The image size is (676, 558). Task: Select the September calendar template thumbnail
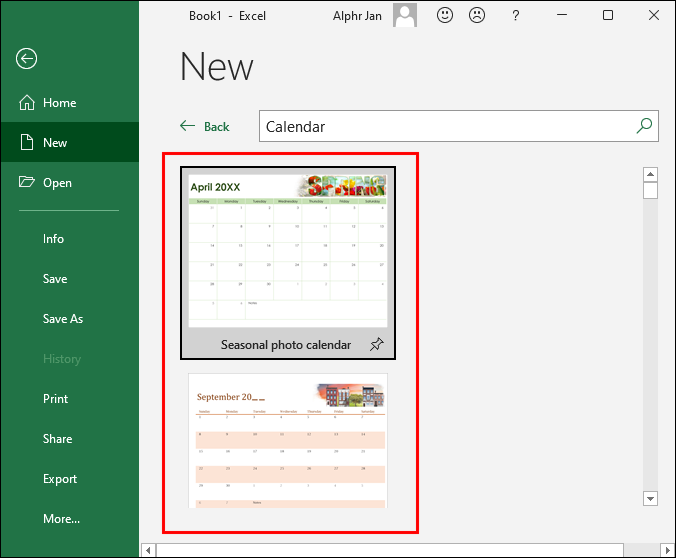pos(288,440)
